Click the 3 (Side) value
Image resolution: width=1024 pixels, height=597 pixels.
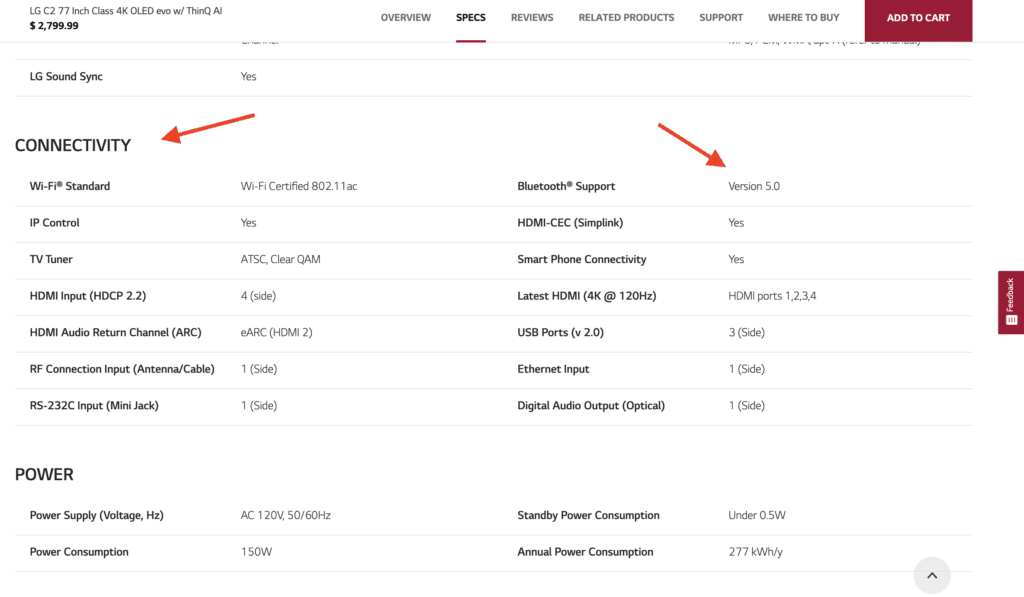[x=746, y=332]
